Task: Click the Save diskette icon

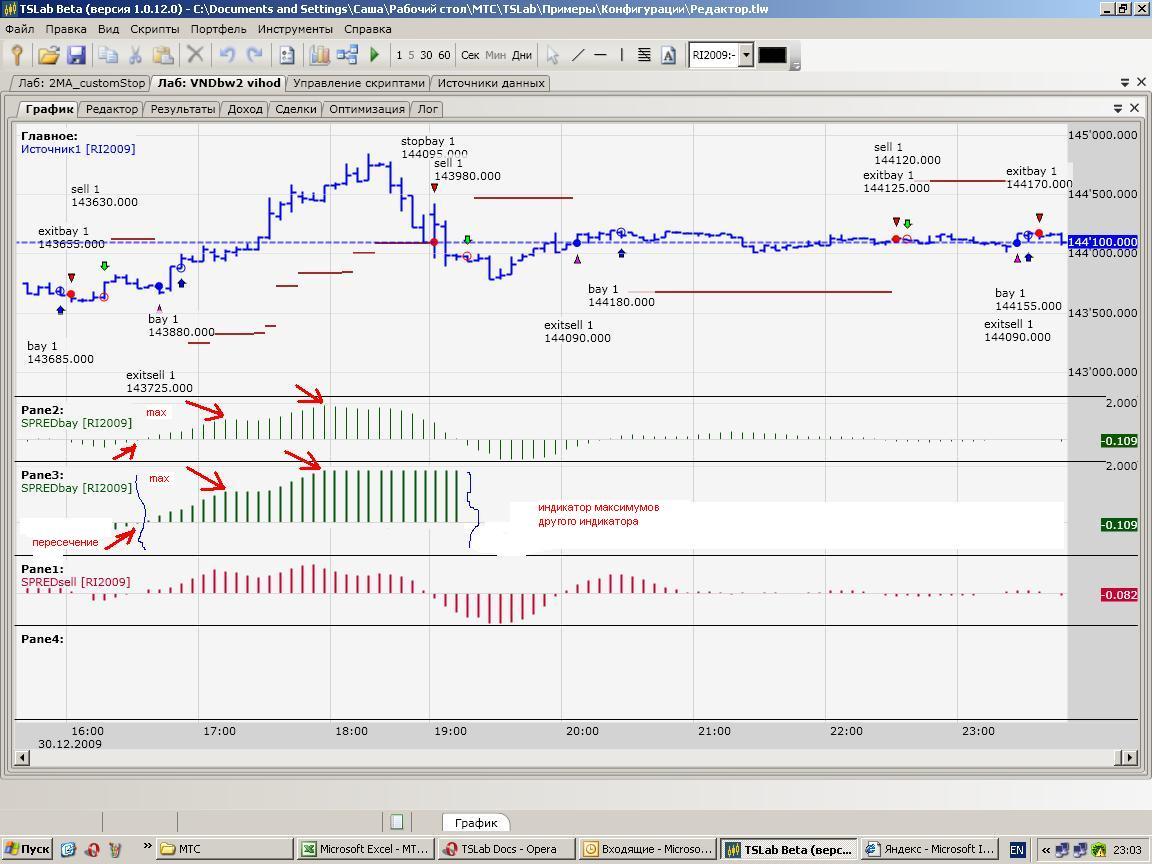Action: 76,56
